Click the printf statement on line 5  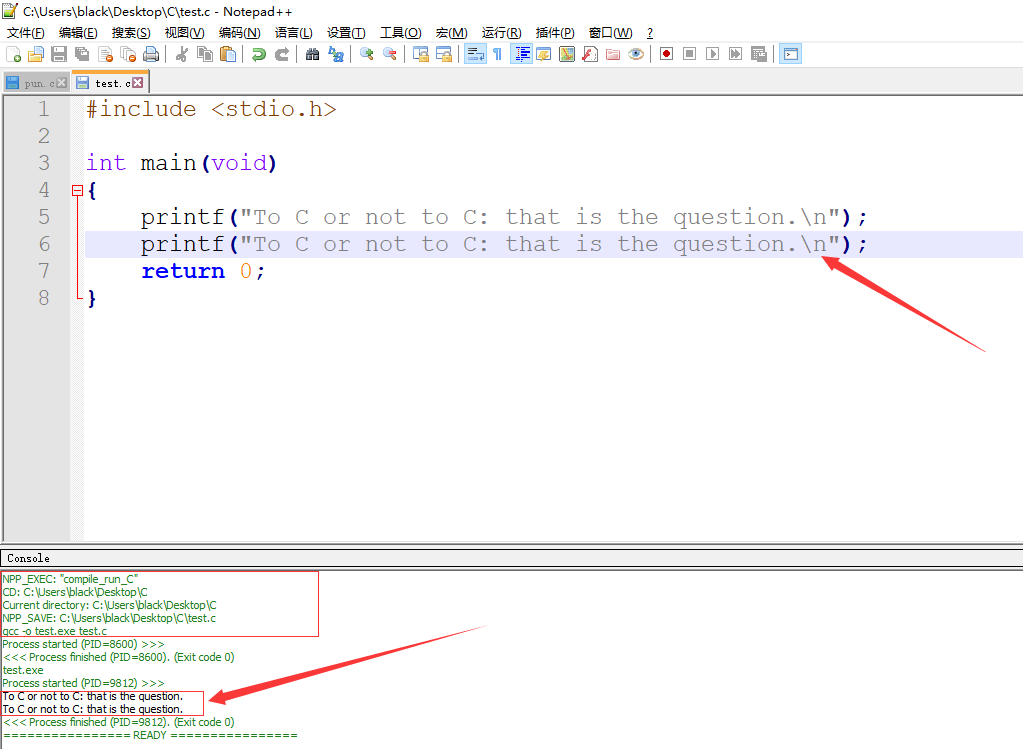[x=504, y=217]
